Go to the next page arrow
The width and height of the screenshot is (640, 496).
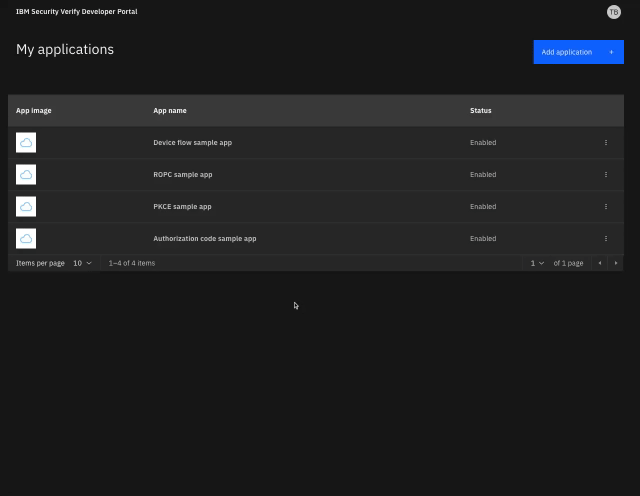pos(616,263)
